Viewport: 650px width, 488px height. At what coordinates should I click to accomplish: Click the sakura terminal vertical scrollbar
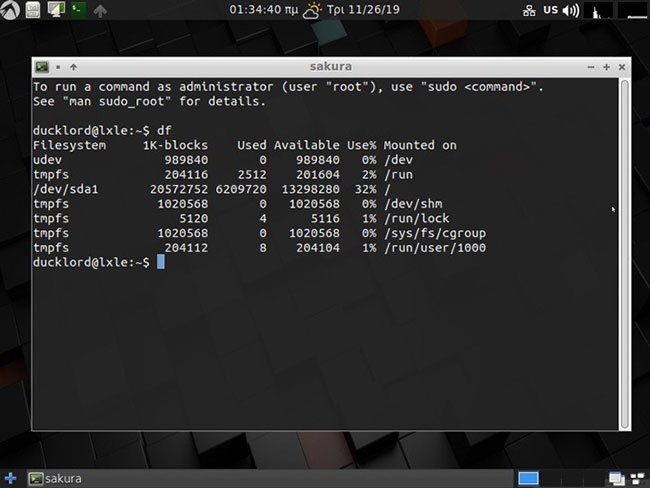tap(625, 254)
